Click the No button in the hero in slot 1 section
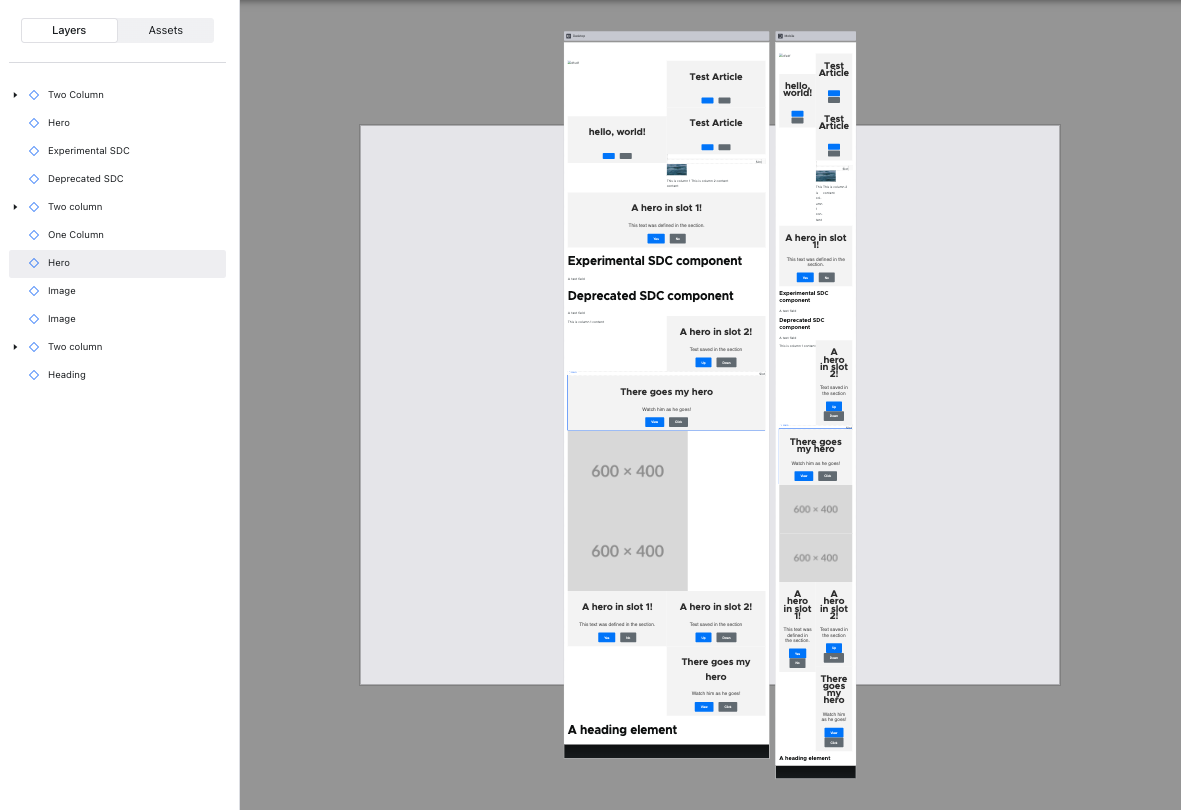Image resolution: width=1181 pixels, height=810 pixels. (x=678, y=238)
